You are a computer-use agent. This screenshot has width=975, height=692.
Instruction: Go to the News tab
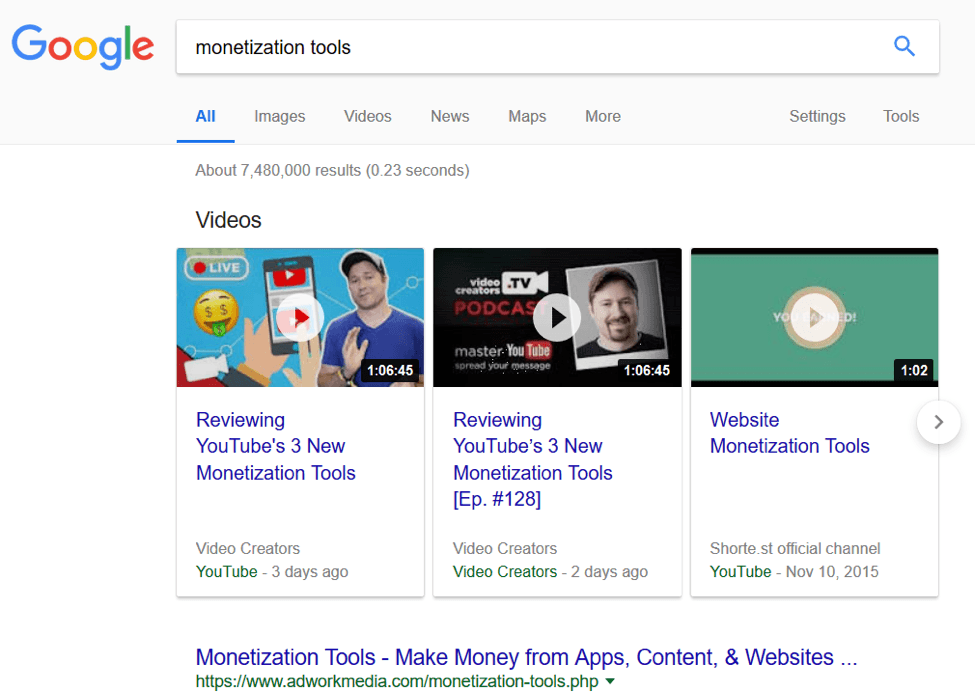click(x=450, y=116)
